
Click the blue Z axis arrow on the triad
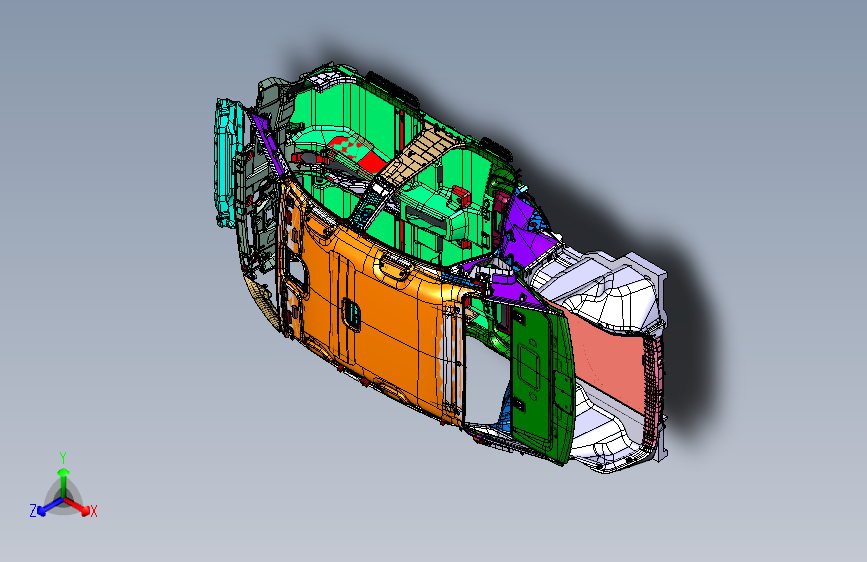point(50,506)
